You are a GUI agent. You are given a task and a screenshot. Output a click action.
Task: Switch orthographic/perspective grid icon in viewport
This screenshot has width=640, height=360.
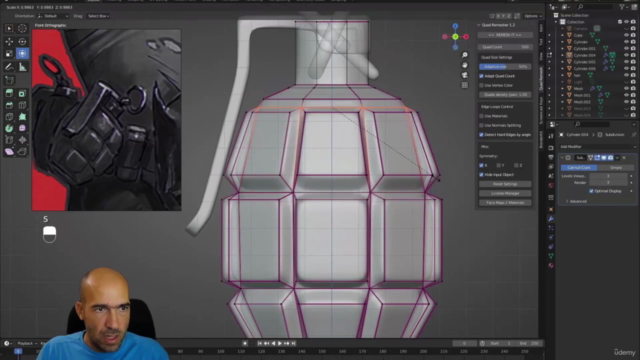coord(464,85)
